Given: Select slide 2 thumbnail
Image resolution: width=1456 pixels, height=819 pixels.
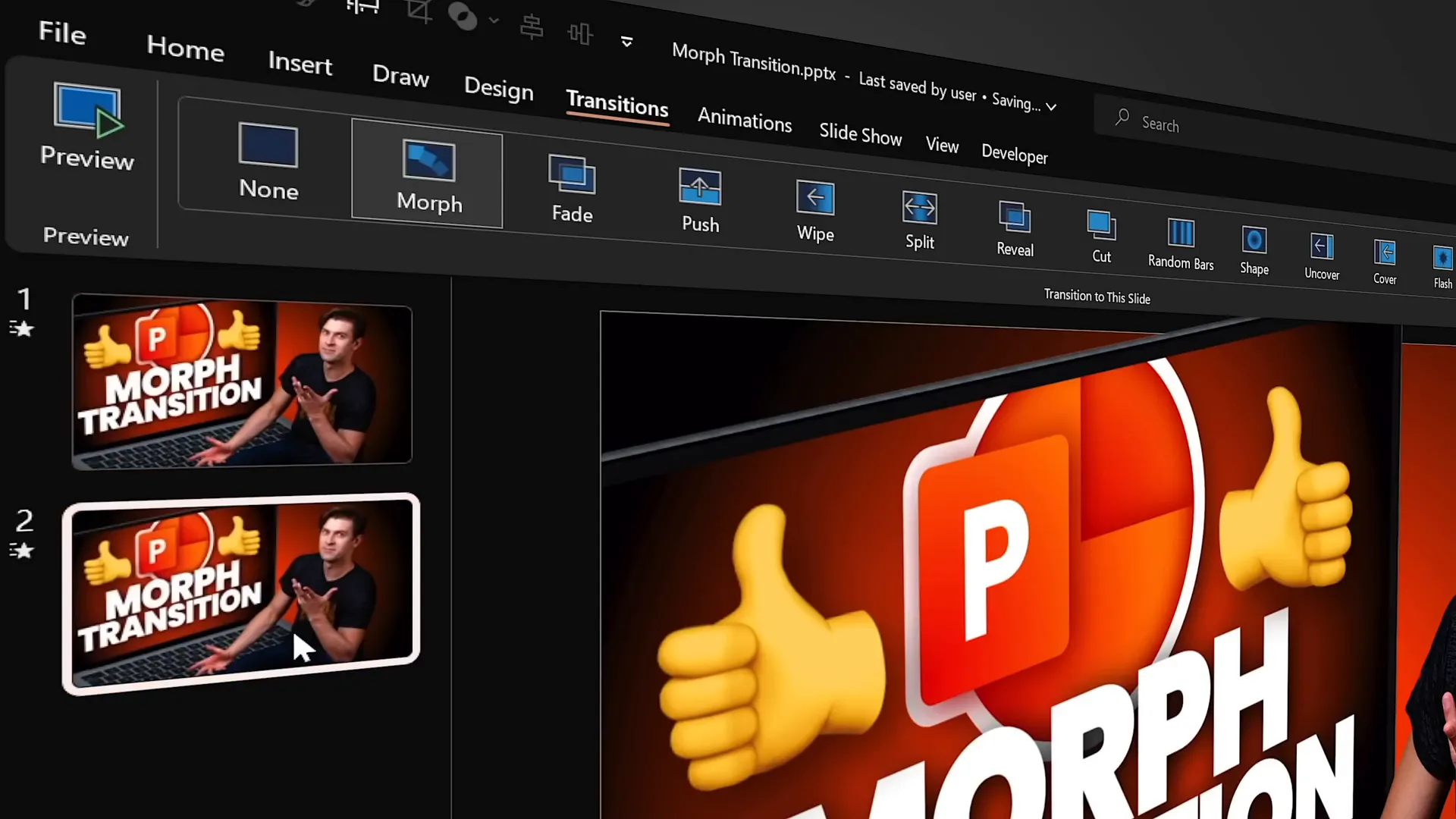Looking at the screenshot, I should pos(241,594).
